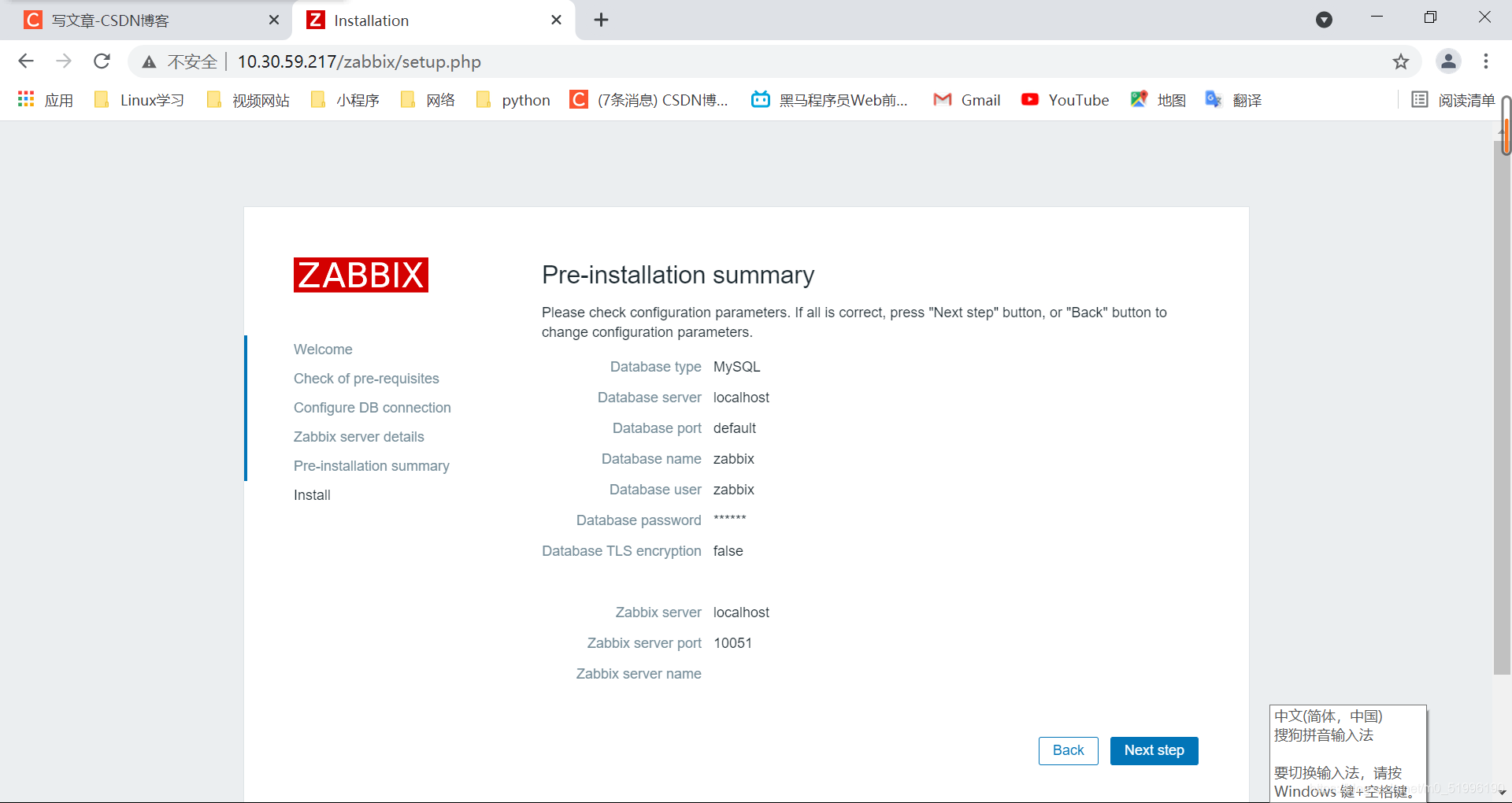Click the ZABBIX logo
This screenshot has height=803, width=1512.
[361, 275]
